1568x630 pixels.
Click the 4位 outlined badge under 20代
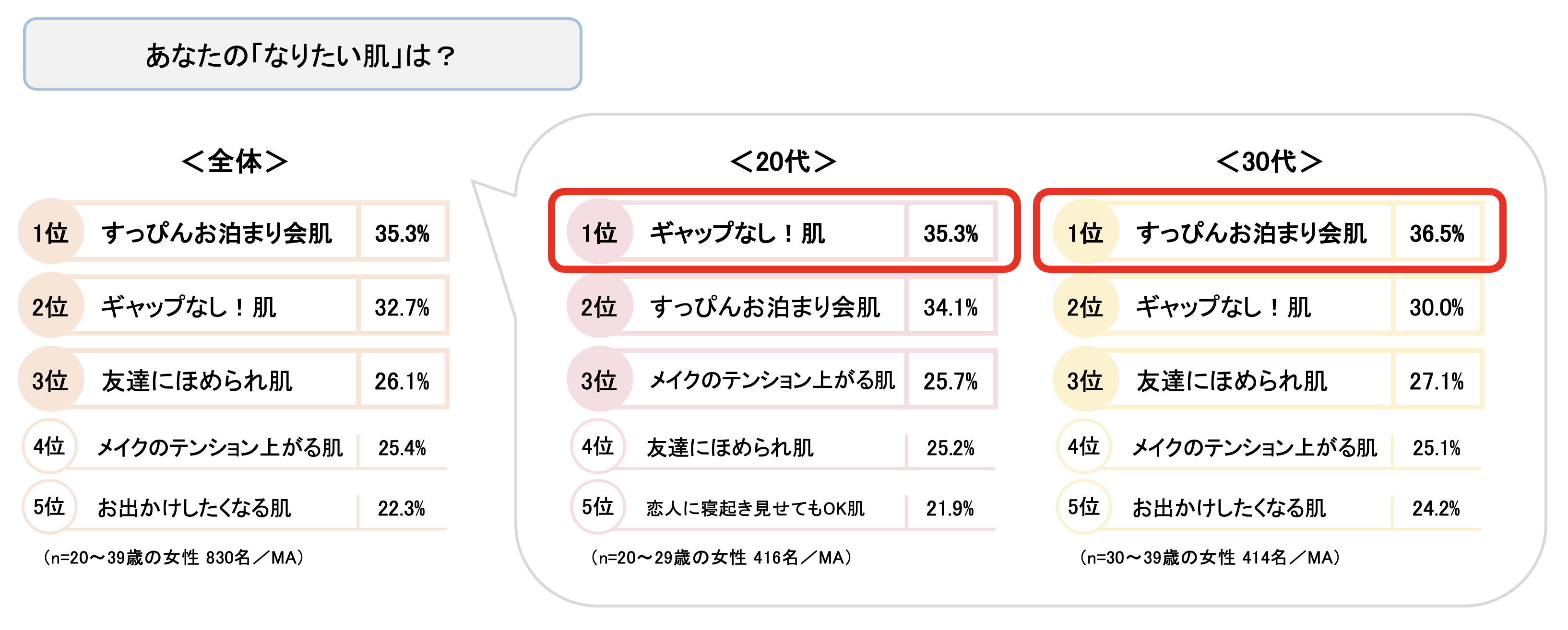598,446
